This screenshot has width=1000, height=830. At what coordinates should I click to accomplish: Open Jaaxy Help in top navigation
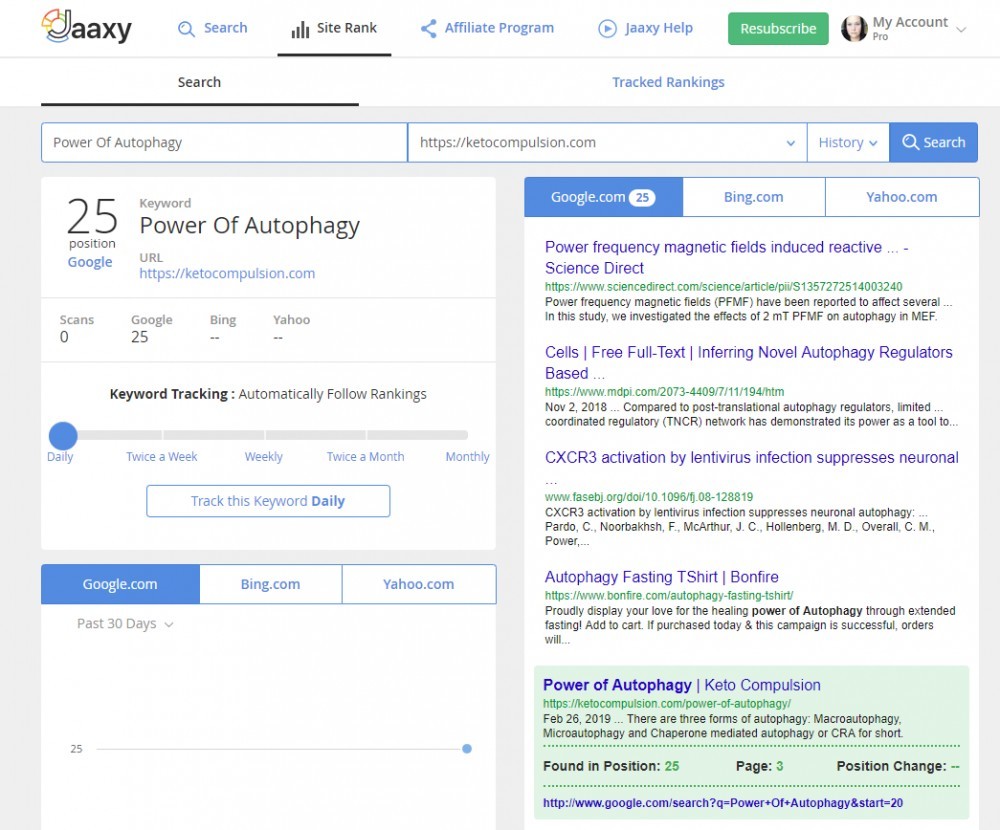645,28
